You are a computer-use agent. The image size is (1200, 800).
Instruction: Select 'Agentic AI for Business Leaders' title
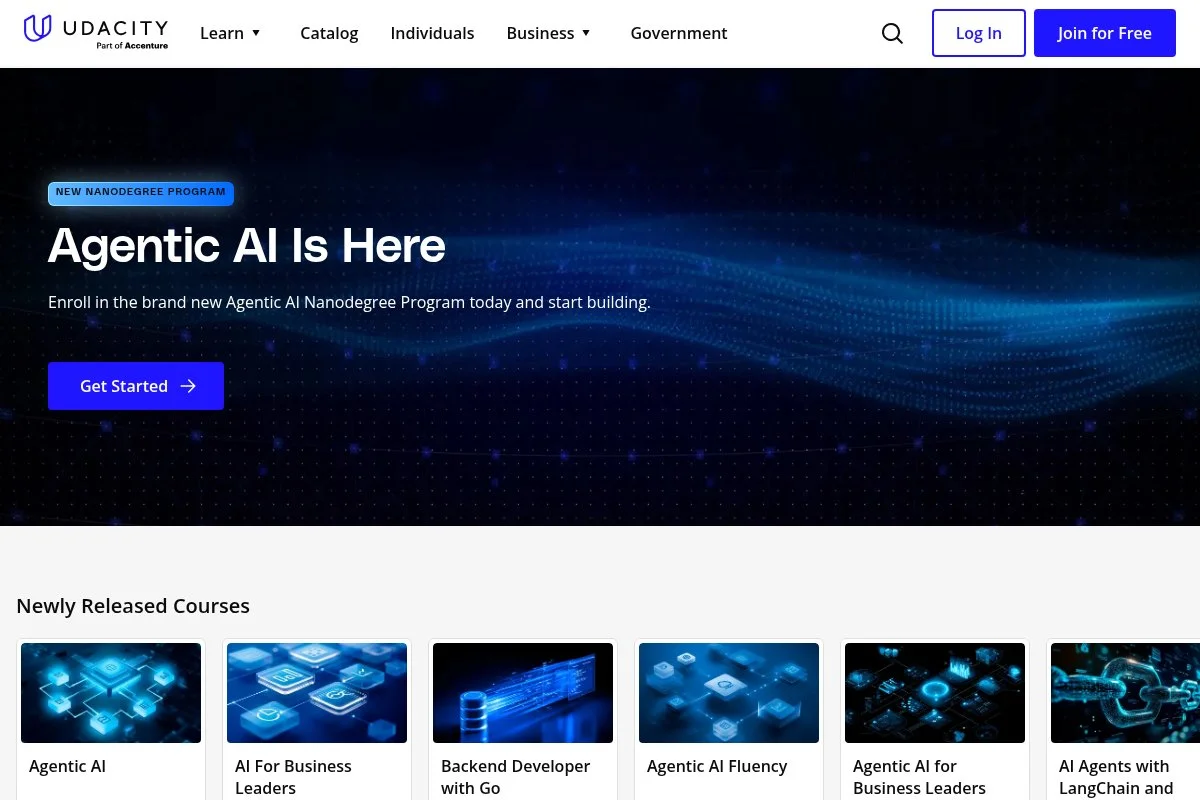(919, 777)
